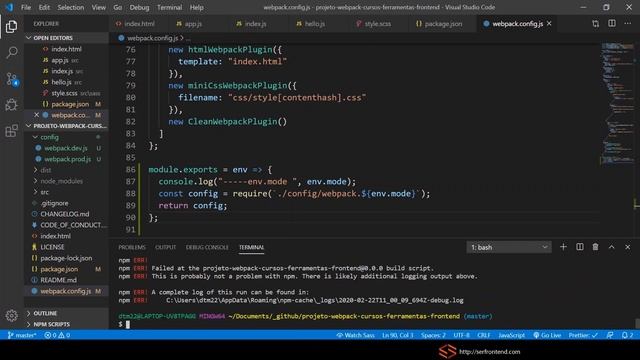Open the editor More Actions ellipsis
This screenshot has height=360, width=640.
pyautogui.click(x=628, y=24)
